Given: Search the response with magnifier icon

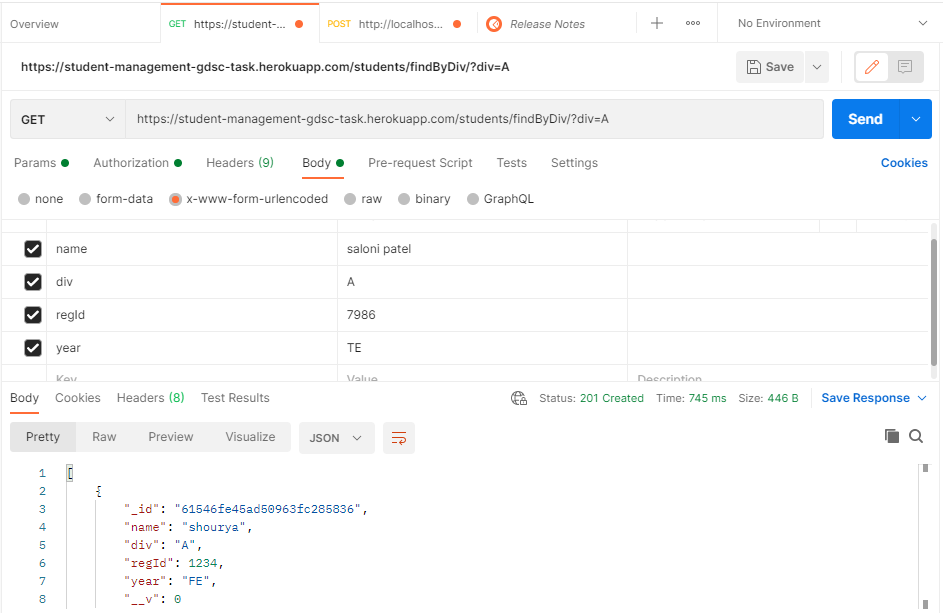Looking at the screenshot, I should click(x=916, y=436).
